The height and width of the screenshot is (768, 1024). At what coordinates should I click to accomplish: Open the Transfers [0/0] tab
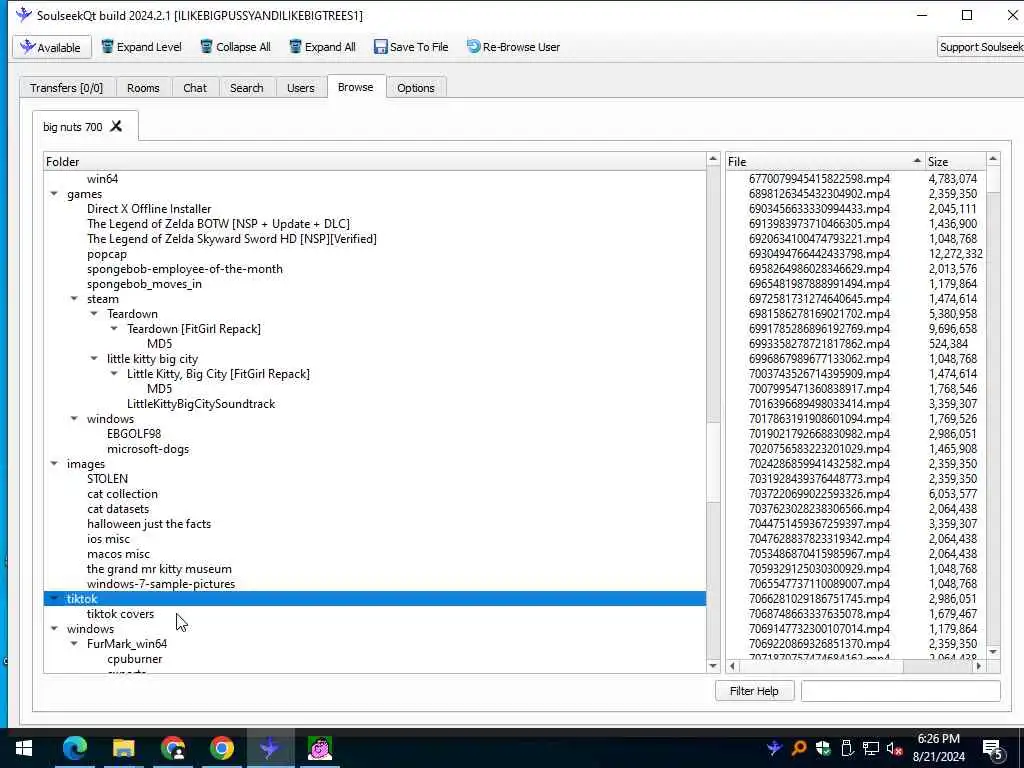click(x=67, y=88)
